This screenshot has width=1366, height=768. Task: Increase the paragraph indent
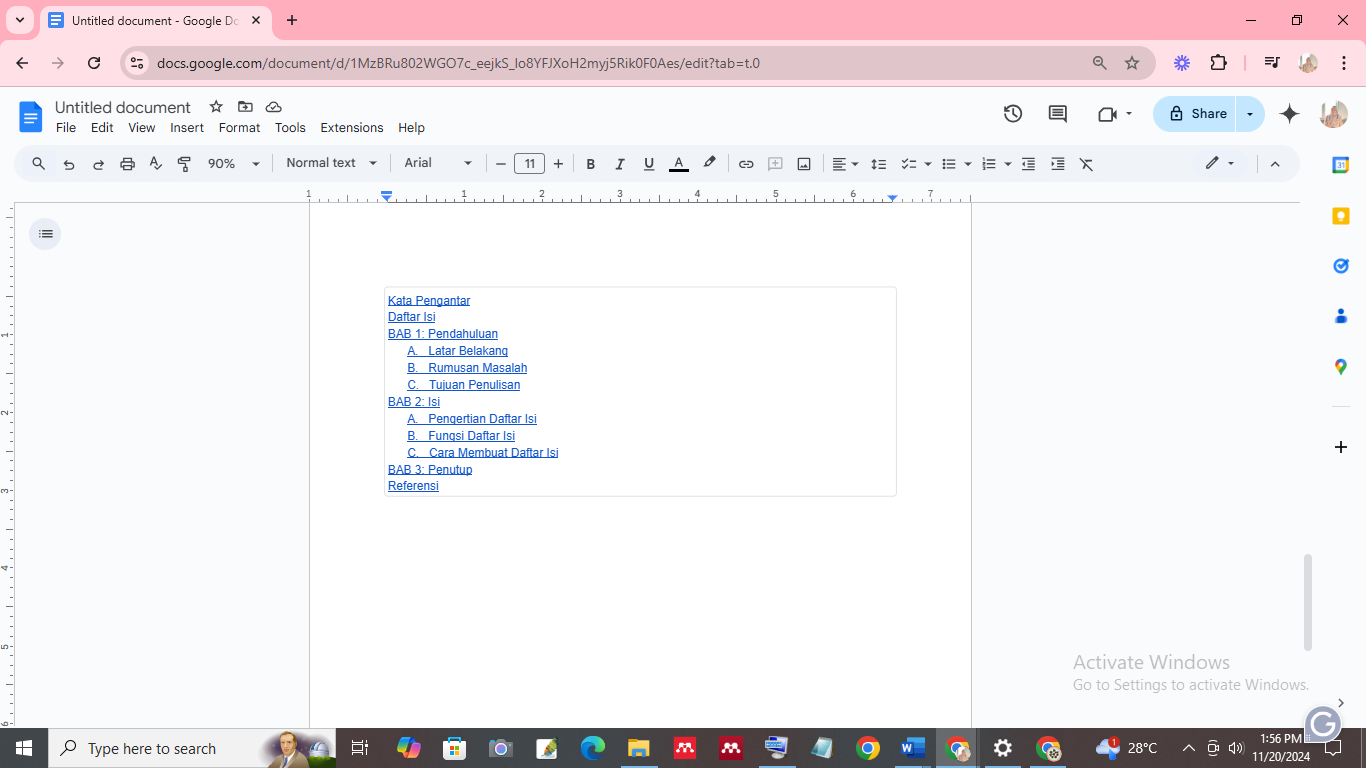pos(1057,164)
